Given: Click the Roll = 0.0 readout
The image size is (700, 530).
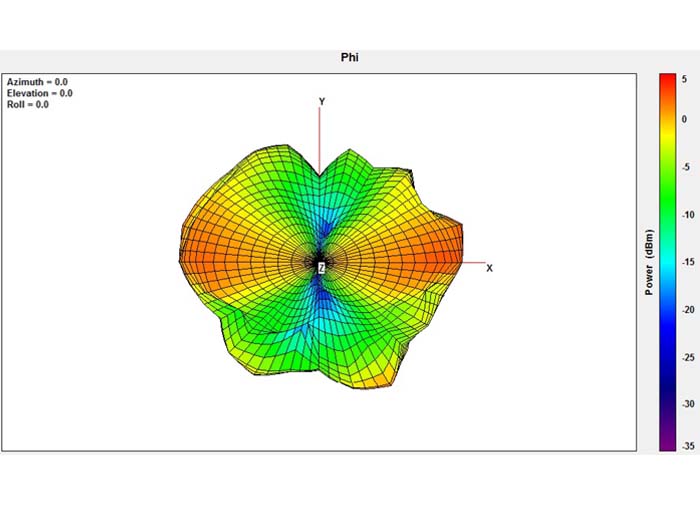Looking at the screenshot, I should point(28,104).
